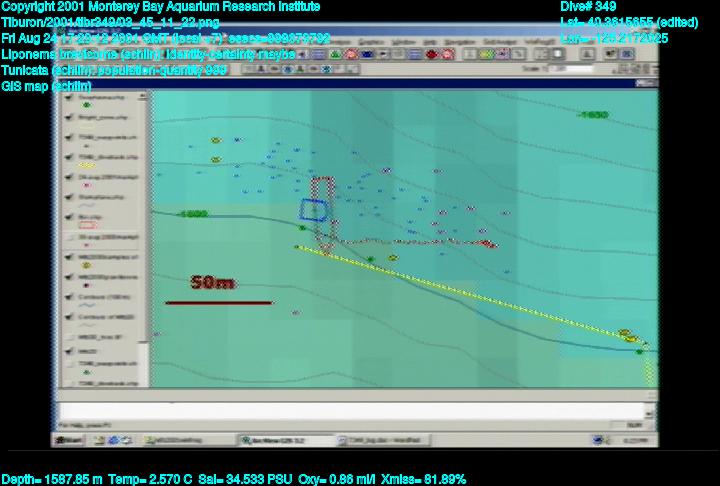
Task: Toggle the MB2000samples theme with yellow circle symbol
Action: (x=69, y=257)
